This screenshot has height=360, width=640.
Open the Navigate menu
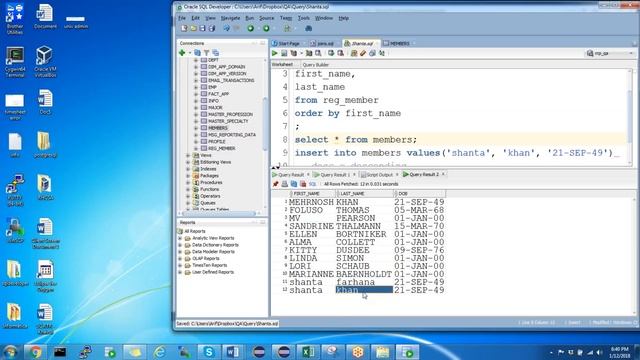coord(230,18)
